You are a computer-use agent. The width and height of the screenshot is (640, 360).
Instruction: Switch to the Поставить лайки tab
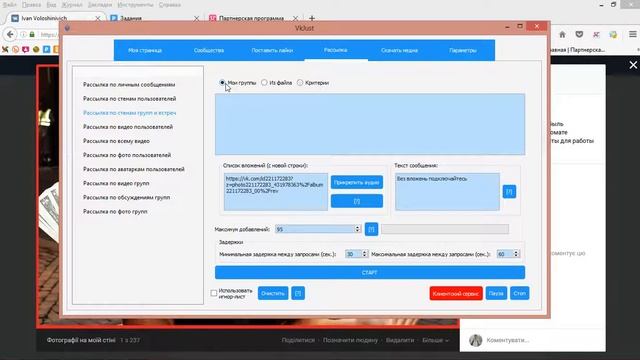(272, 50)
